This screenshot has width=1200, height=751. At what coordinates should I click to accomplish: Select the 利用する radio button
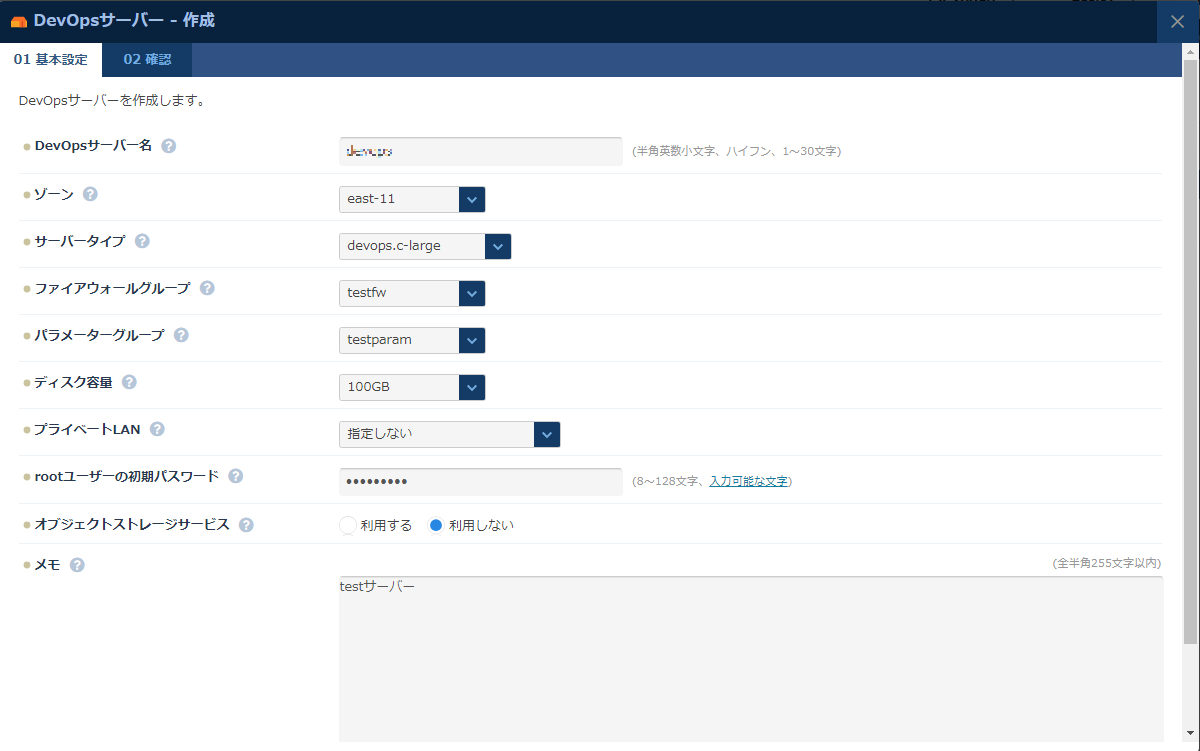point(348,525)
